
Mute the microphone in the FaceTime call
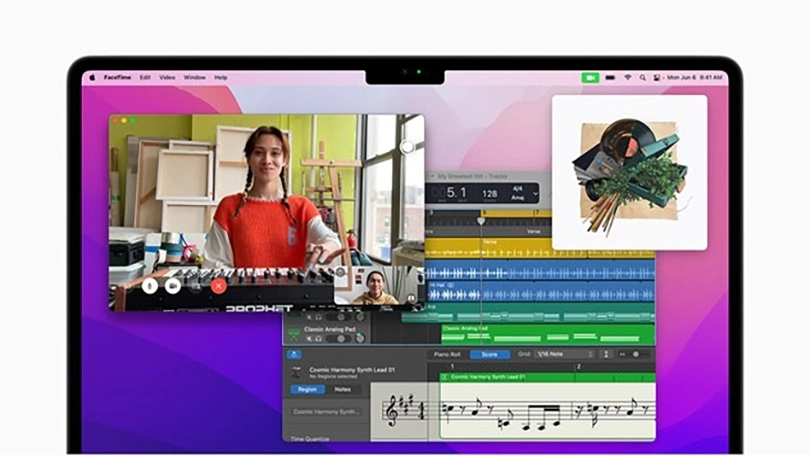pyautogui.click(x=150, y=285)
